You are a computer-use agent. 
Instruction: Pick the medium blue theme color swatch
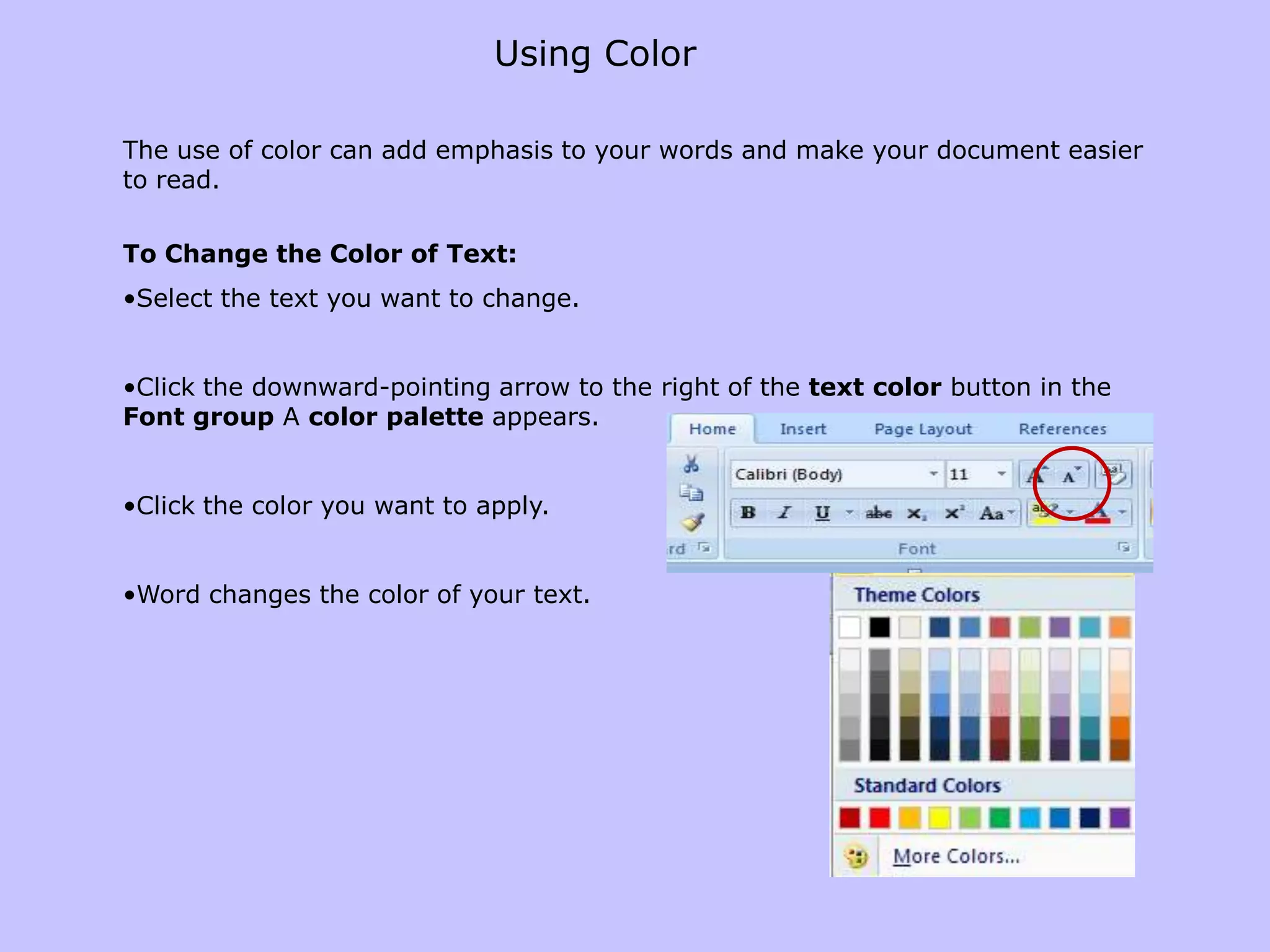click(x=970, y=627)
